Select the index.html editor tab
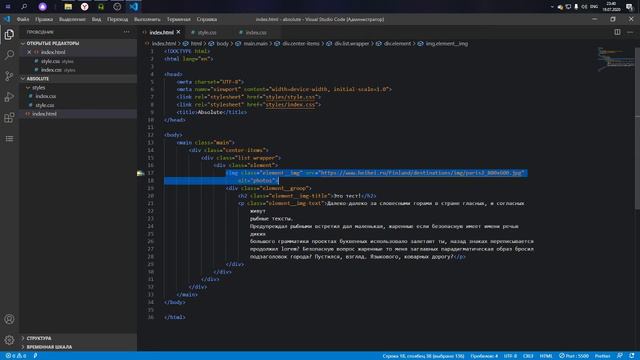This screenshot has height=360, width=640. pyautogui.click(x=161, y=32)
